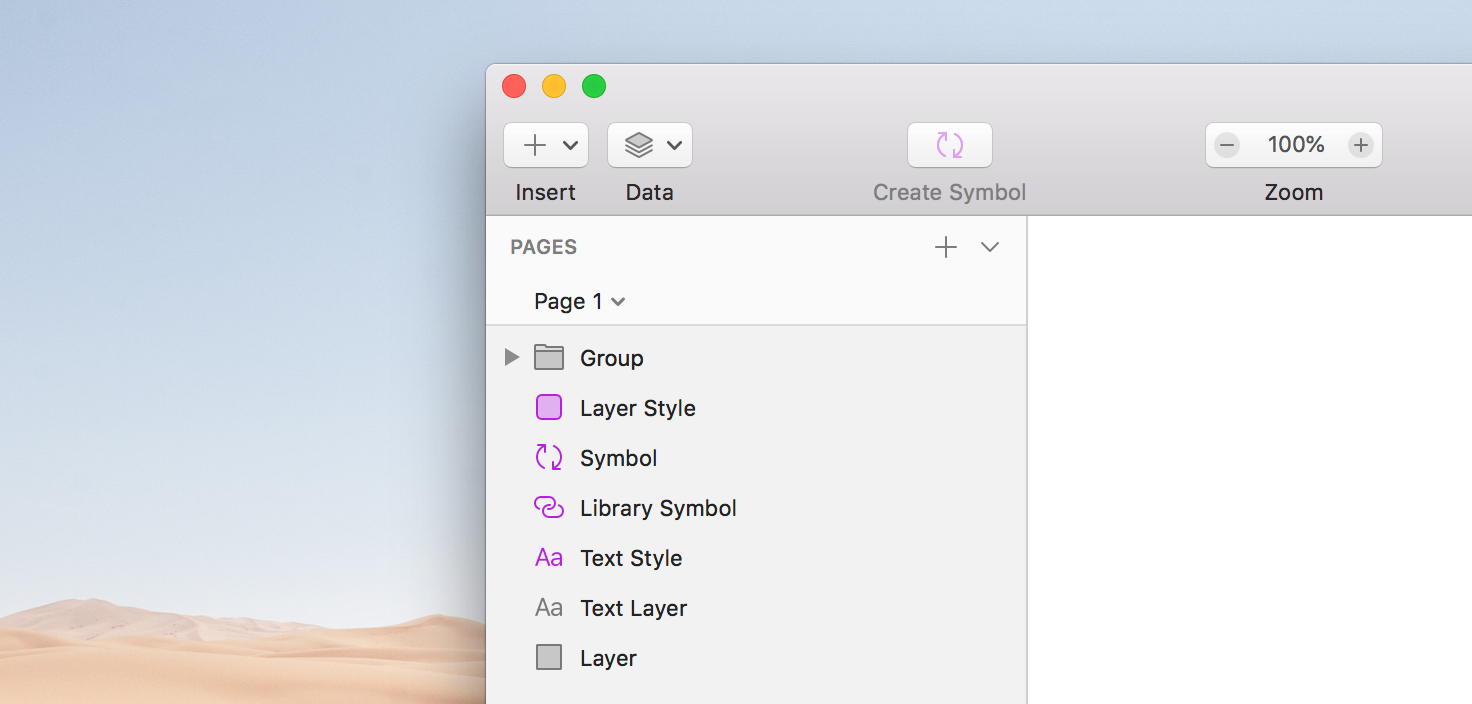Click the Create Symbol toolbar icon
This screenshot has width=1472, height=704.
point(949,145)
